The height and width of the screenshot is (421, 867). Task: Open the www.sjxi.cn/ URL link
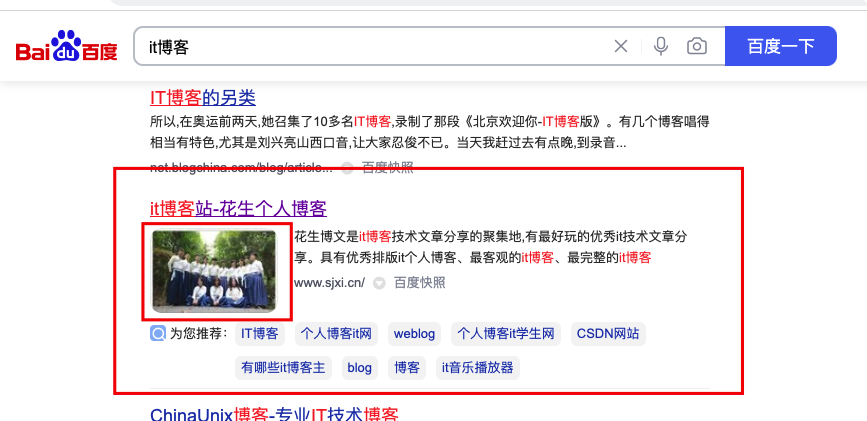pyautogui.click(x=330, y=283)
